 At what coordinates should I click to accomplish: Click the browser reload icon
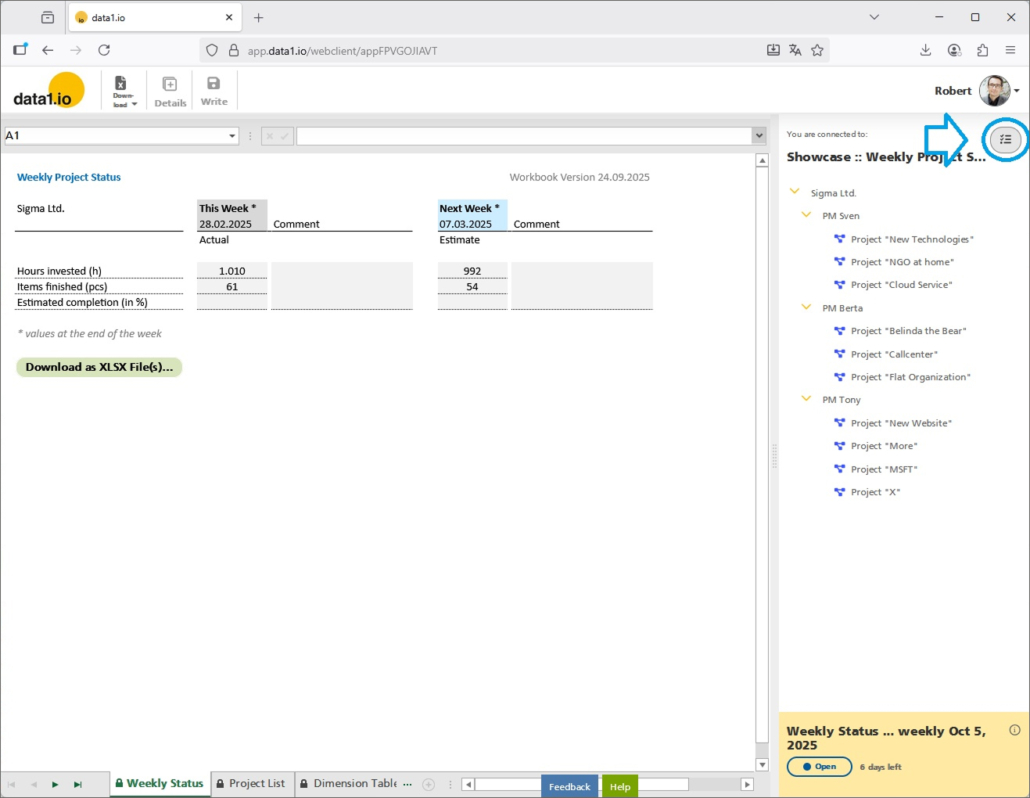pos(104,50)
